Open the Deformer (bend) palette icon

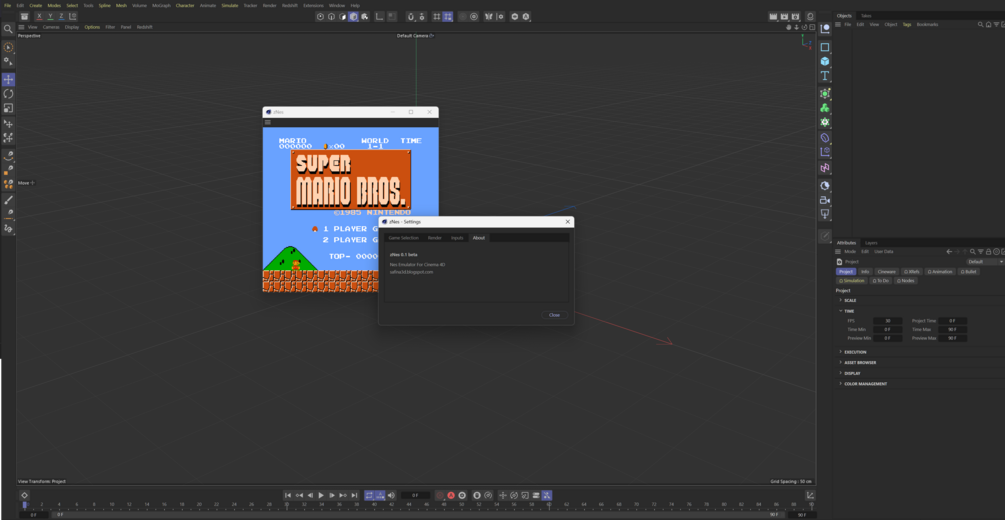825,138
